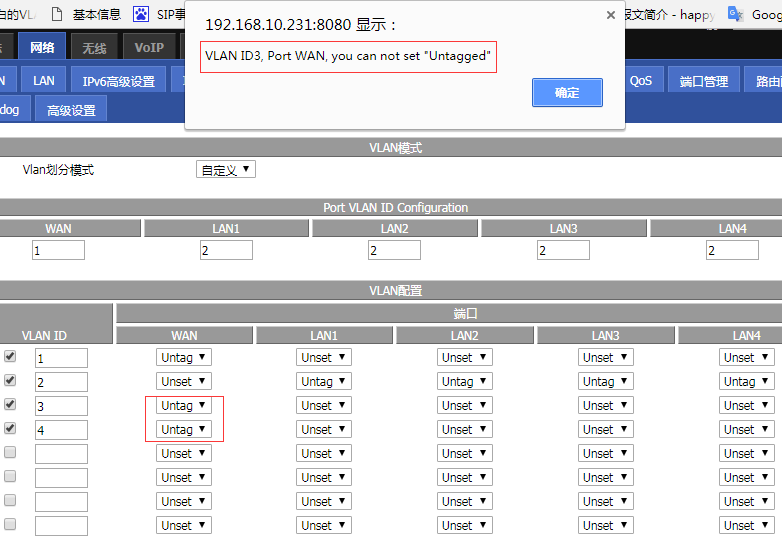Screen dimensions: 782x540
Task: Enable the fifth VLAN row checkbox
Action: [x=10, y=452]
